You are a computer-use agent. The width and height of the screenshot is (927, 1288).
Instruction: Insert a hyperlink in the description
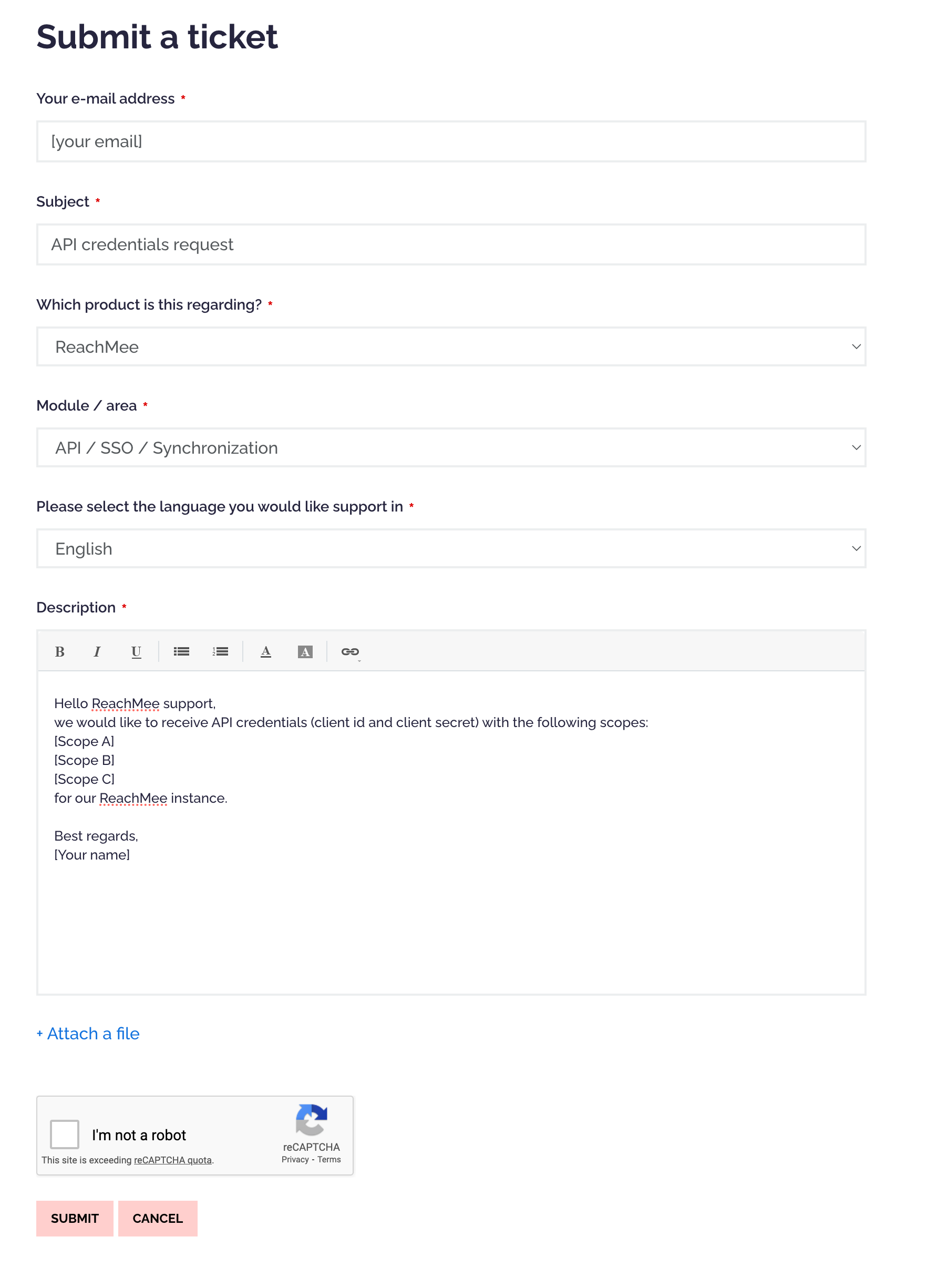tap(349, 651)
